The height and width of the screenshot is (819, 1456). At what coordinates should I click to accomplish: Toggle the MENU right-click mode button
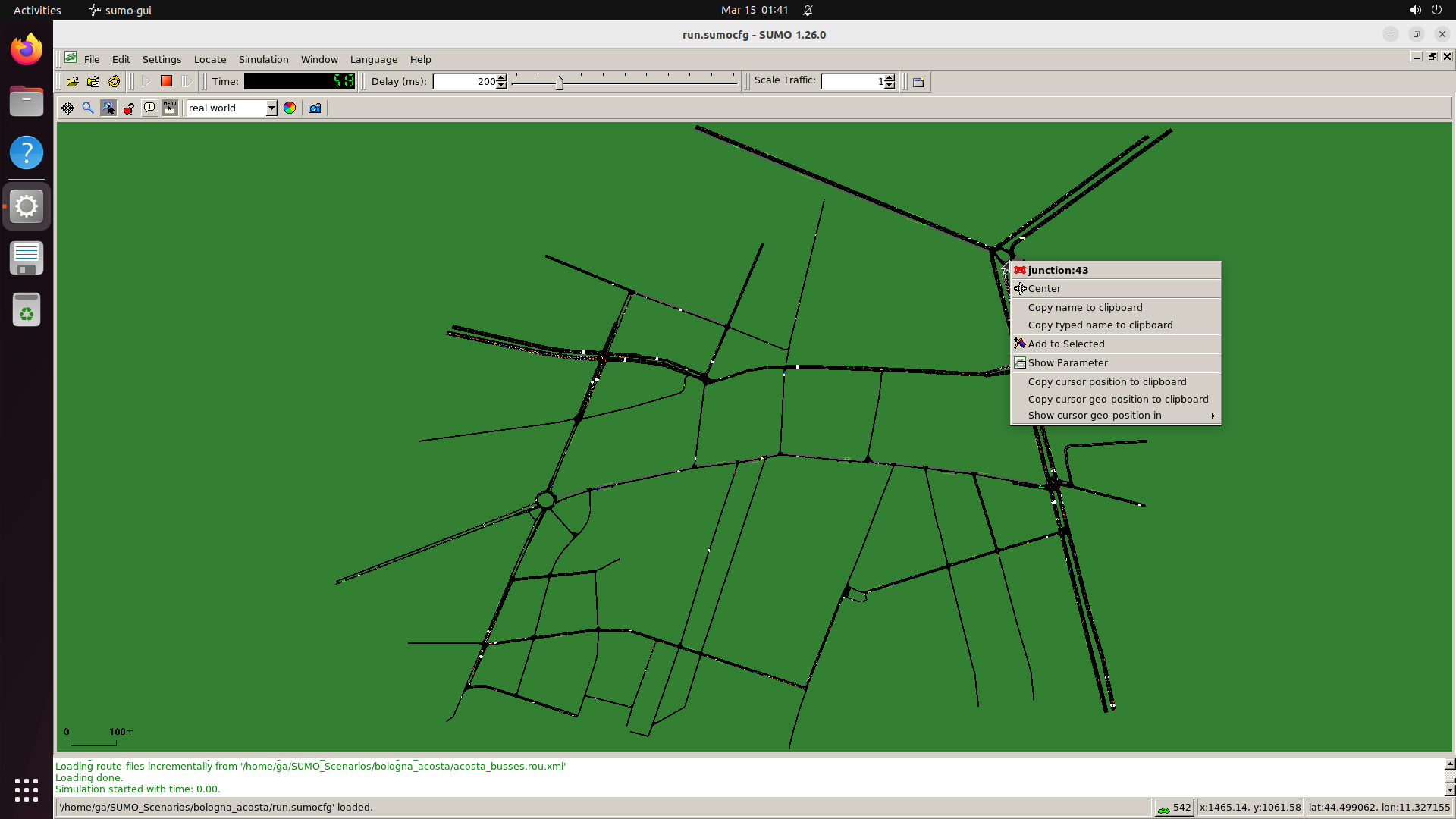click(170, 108)
